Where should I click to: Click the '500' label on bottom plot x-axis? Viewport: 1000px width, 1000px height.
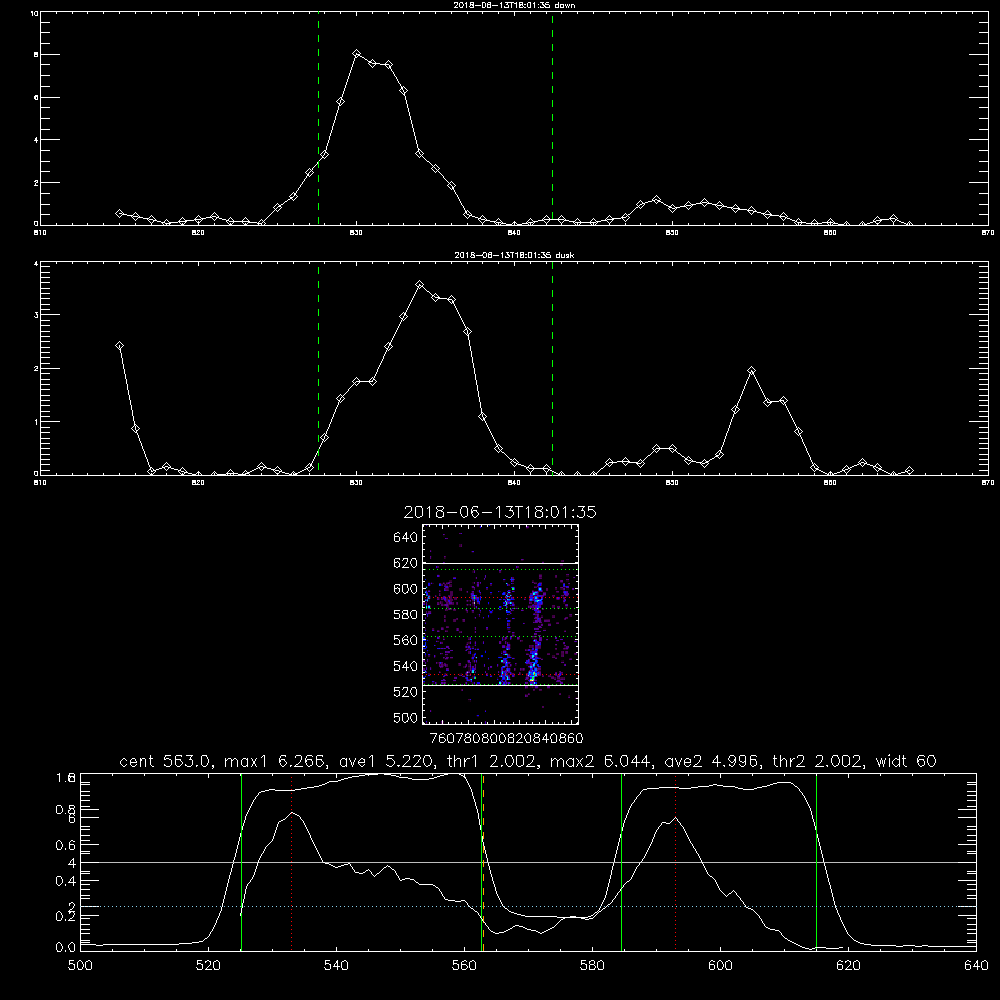(x=80, y=966)
